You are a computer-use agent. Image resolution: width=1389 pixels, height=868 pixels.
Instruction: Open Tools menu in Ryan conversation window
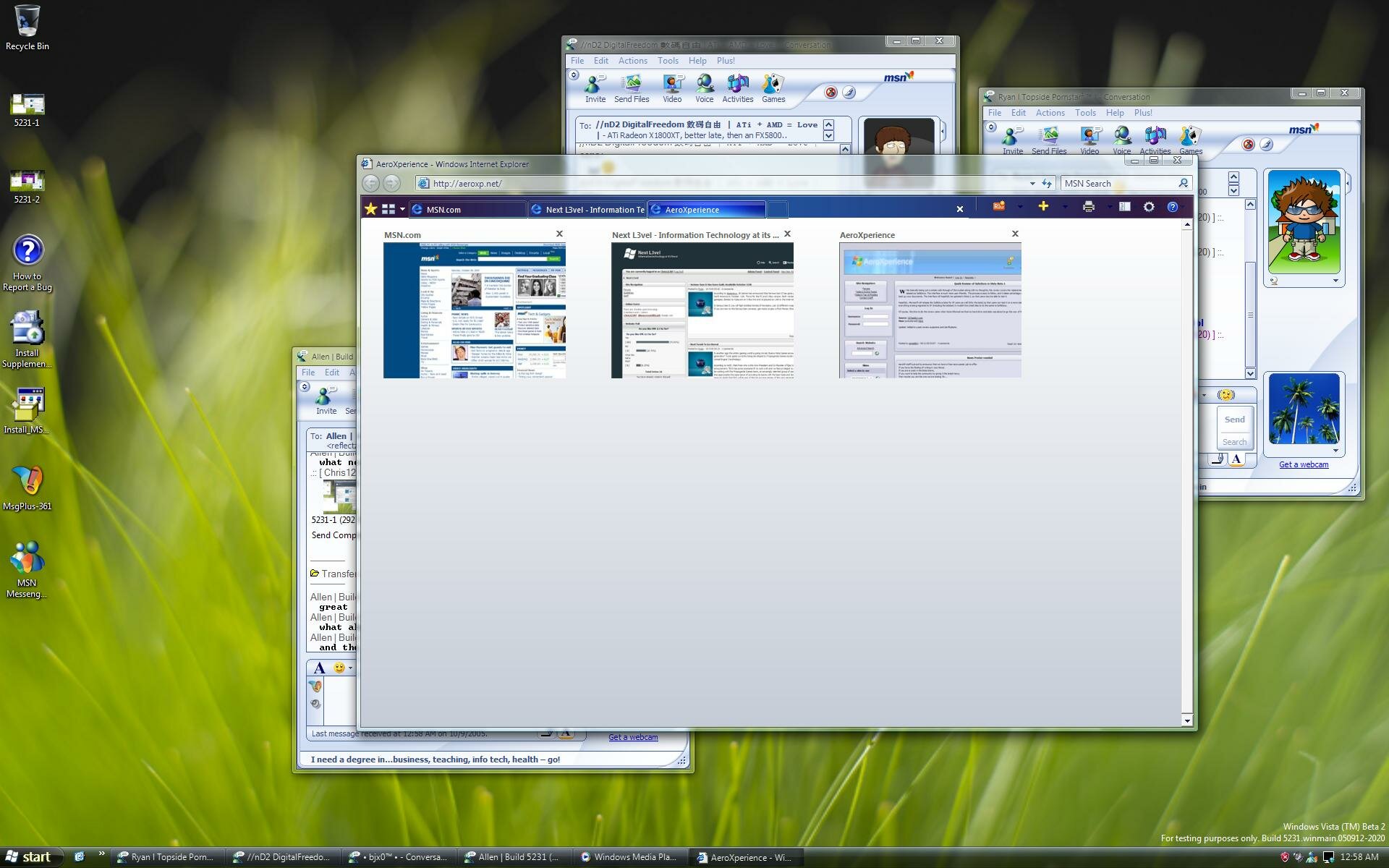coord(1085,113)
